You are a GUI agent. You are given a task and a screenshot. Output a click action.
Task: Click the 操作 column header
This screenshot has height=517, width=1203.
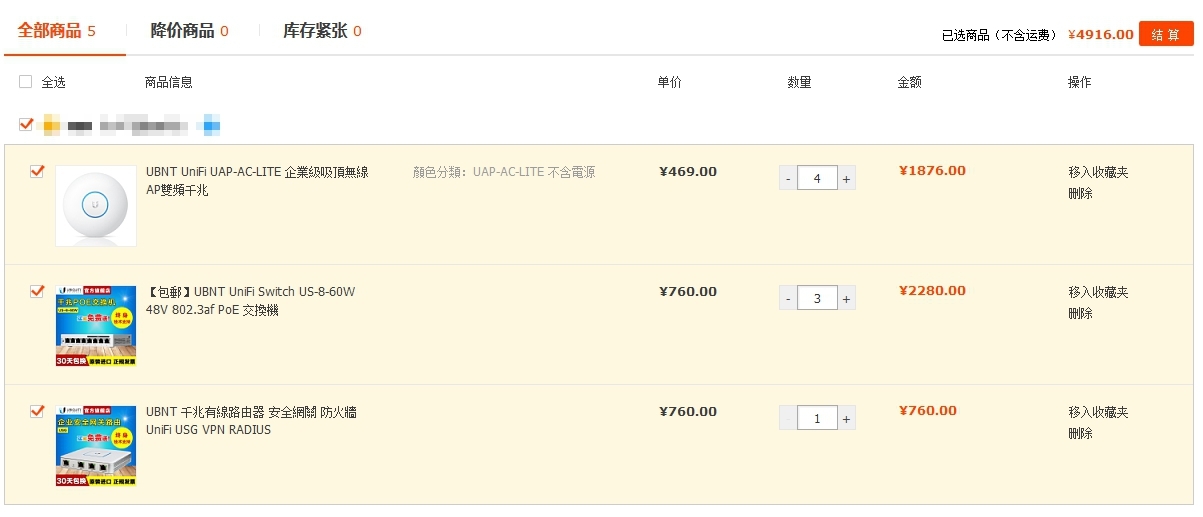coord(1080,82)
